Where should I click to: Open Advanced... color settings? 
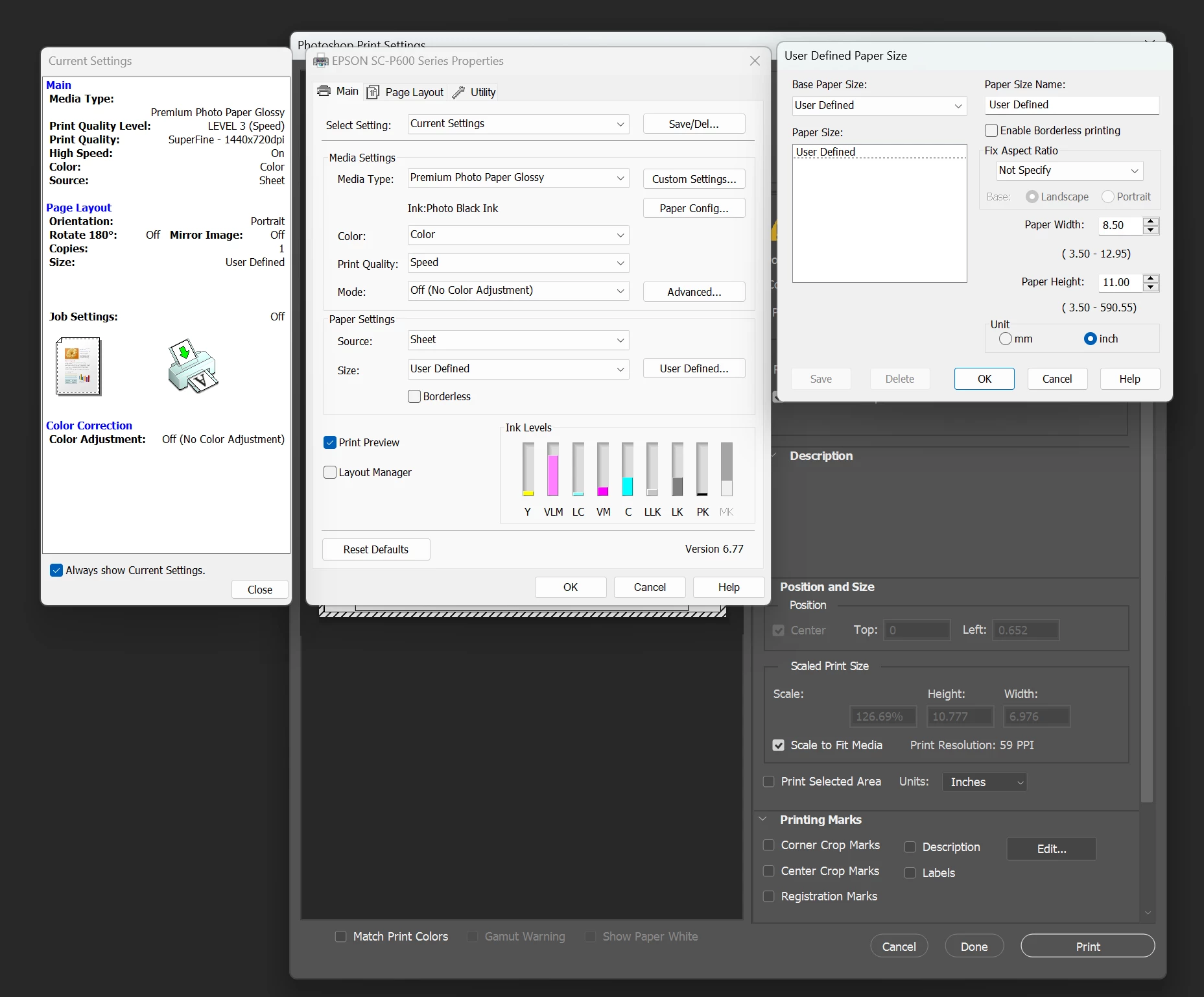coord(694,292)
